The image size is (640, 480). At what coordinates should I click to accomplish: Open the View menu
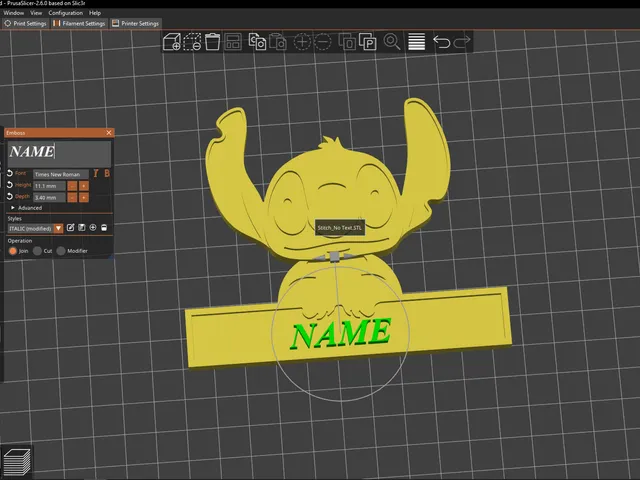[x=36, y=13]
